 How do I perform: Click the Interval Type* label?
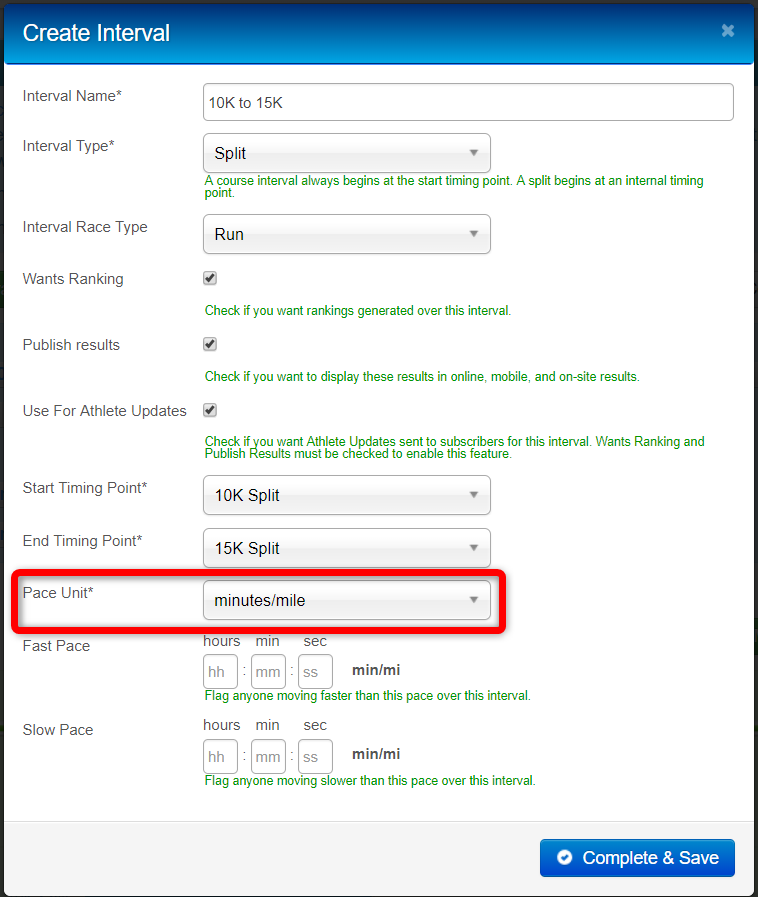[x=69, y=146]
